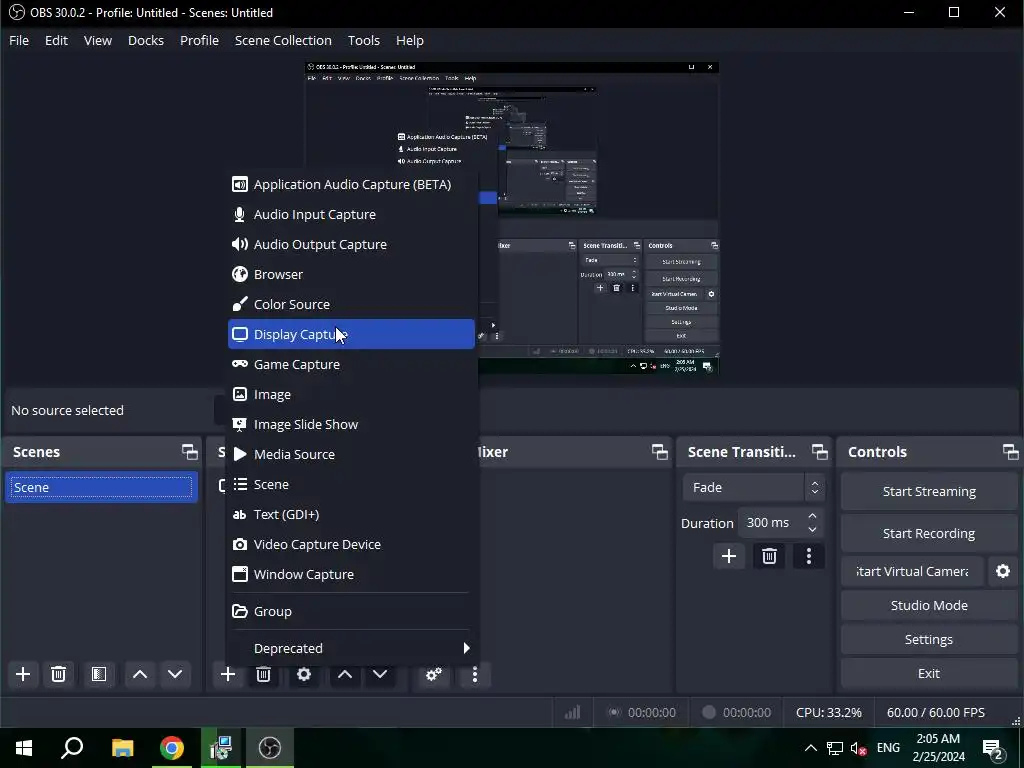Add a Game Capture source

coord(351,364)
